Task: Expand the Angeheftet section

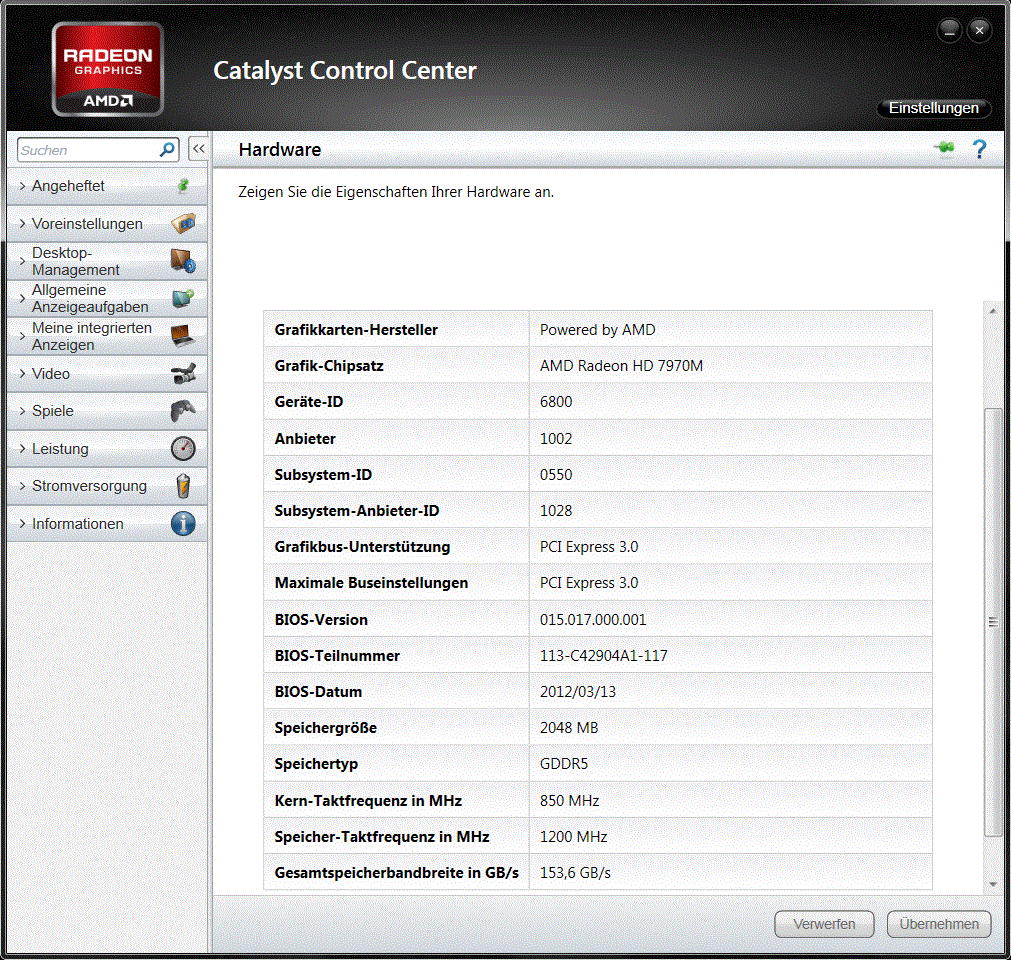Action: (x=22, y=186)
